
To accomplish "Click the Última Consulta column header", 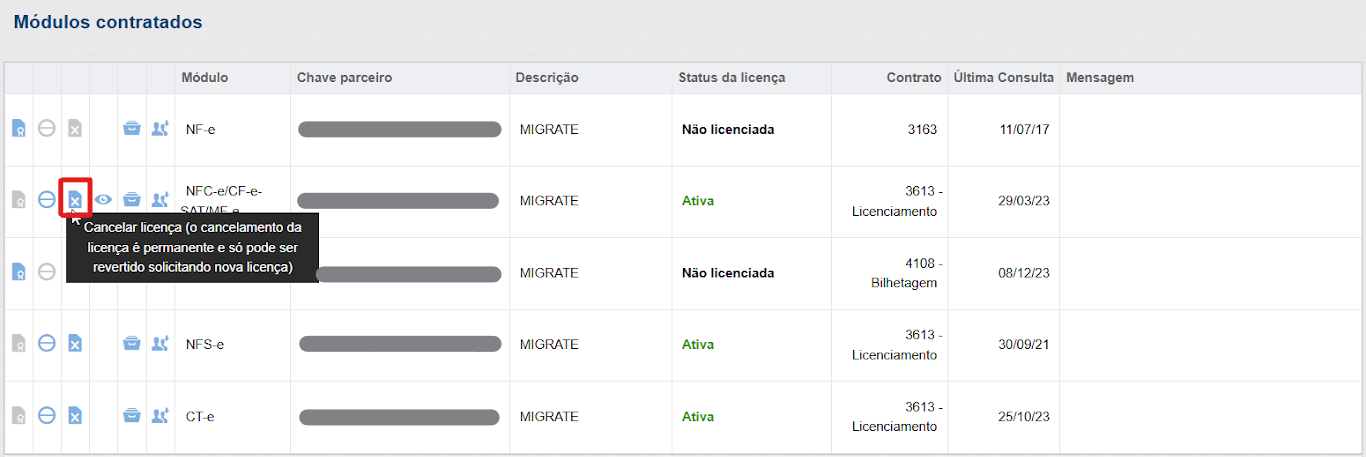I will pos(1003,78).
